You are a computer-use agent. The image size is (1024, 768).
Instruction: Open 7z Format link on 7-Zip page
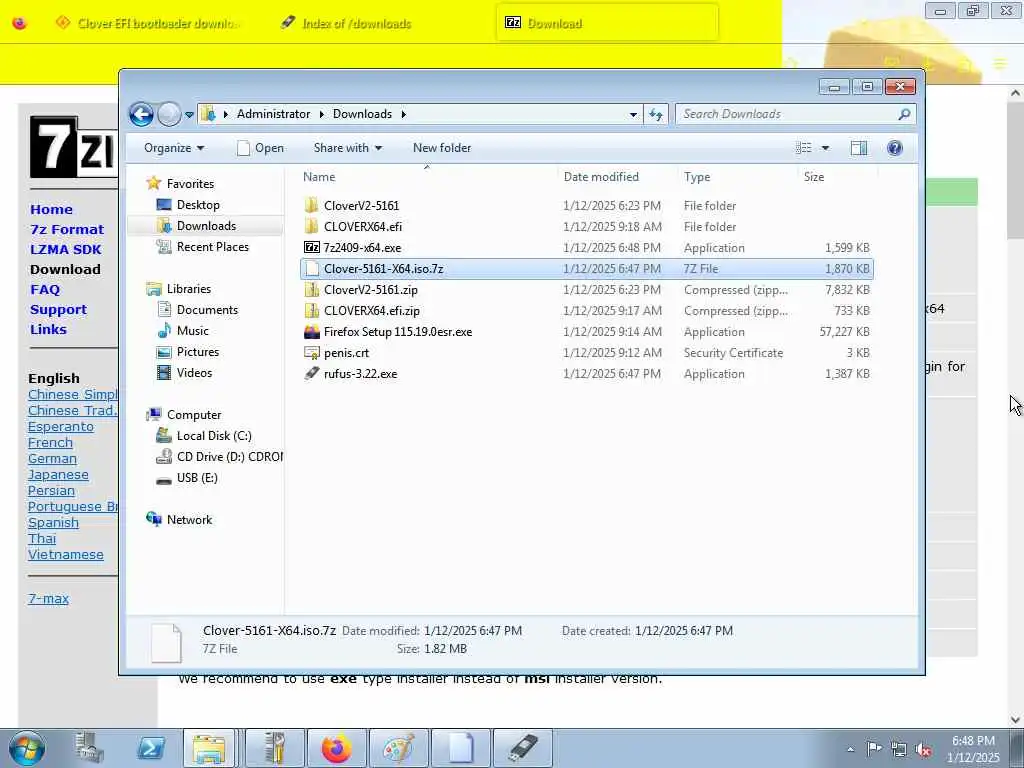coord(67,230)
